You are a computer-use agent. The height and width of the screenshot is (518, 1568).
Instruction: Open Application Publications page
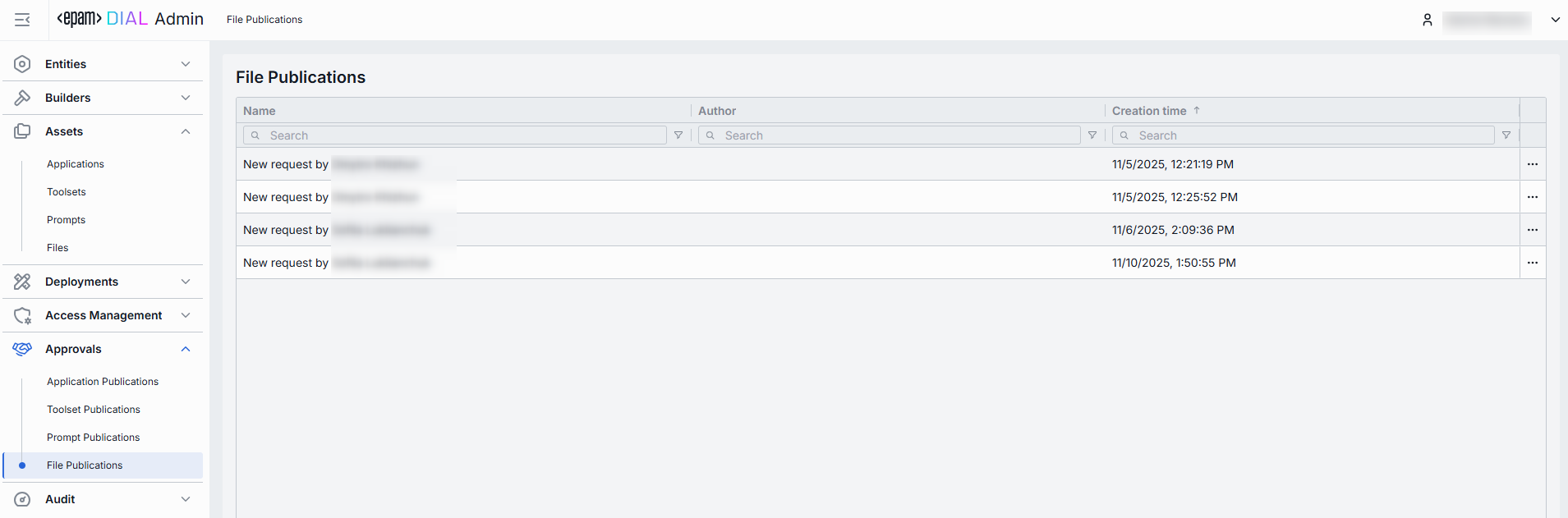(103, 382)
